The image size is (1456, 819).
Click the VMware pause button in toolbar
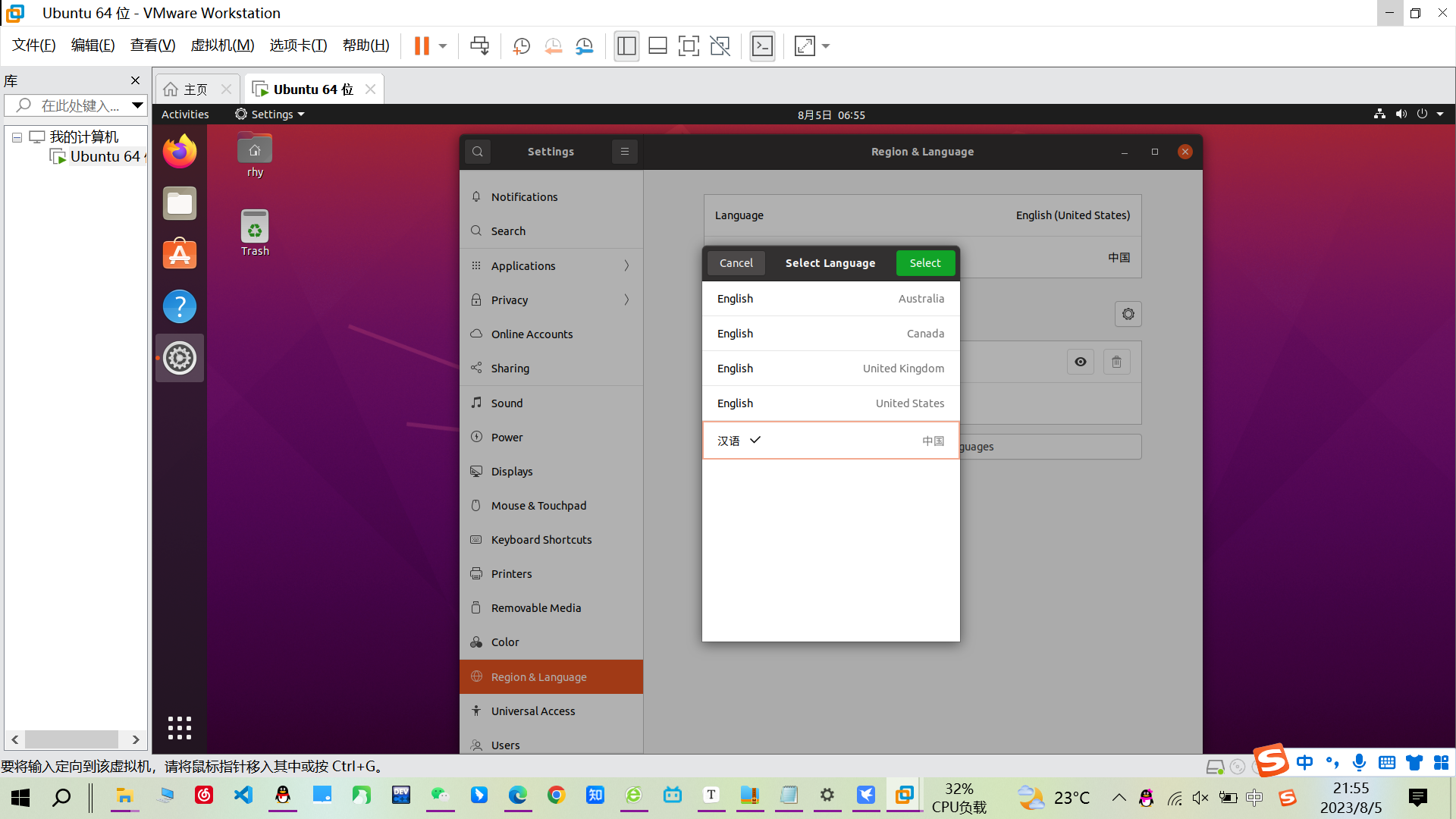click(x=422, y=46)
